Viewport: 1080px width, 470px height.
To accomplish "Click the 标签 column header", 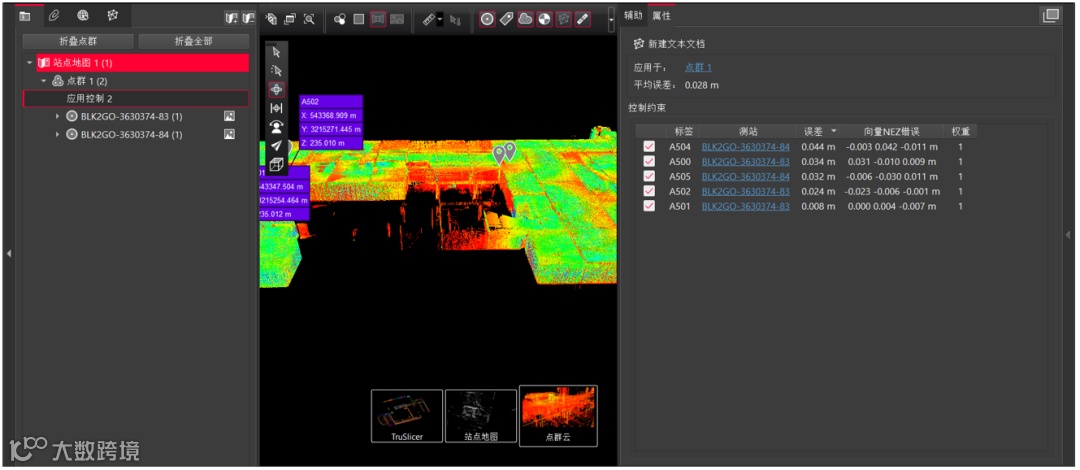I will tap(683, 131).
